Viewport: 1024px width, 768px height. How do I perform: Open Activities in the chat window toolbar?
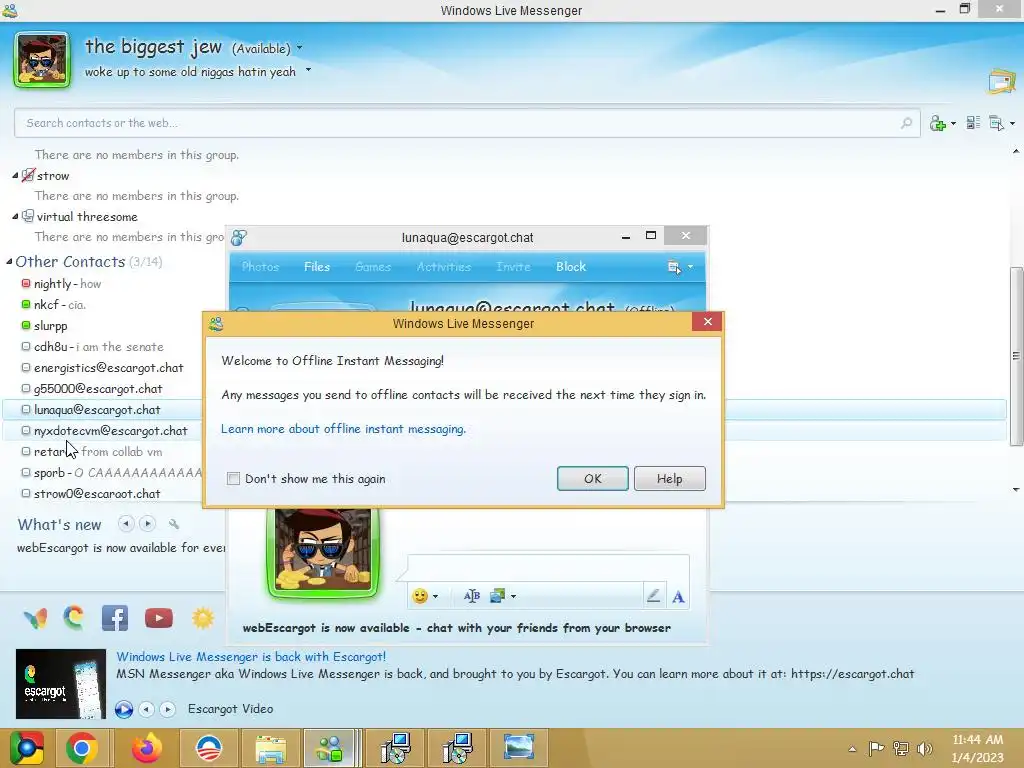click(x=443, y=266)
